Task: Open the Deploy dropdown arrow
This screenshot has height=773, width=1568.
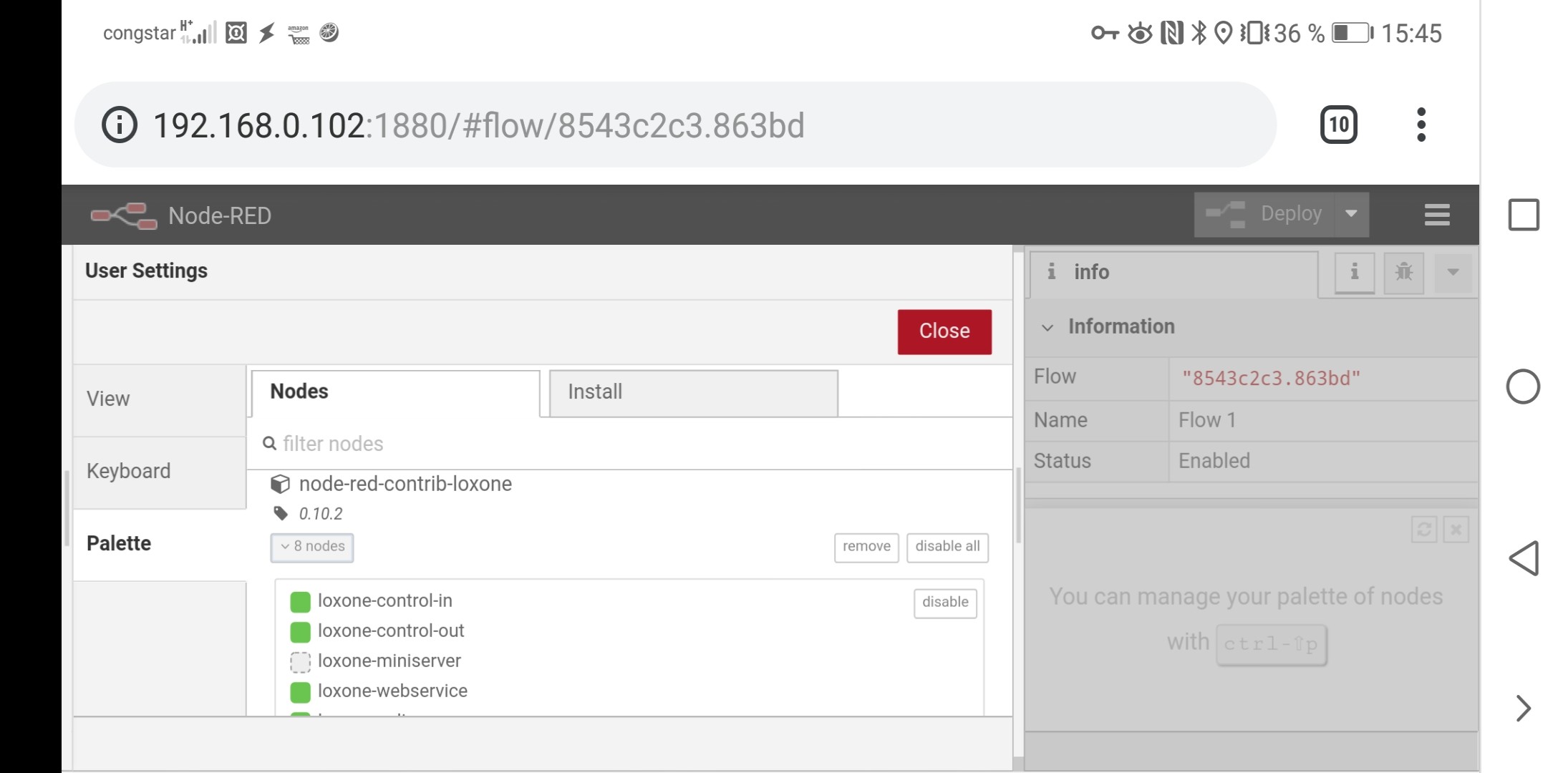Action: [1351, 214]
